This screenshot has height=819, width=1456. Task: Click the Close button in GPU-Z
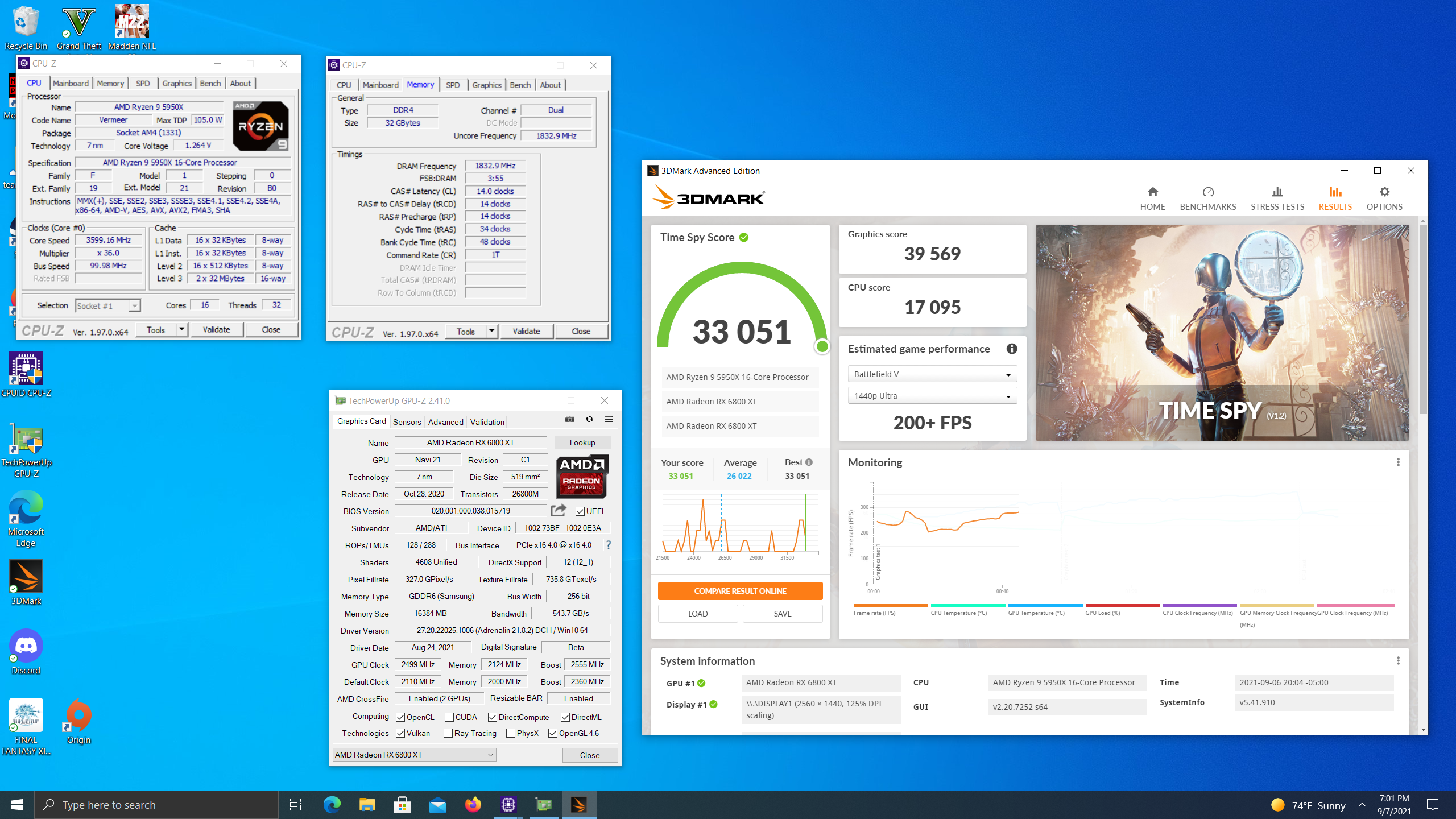(x=590, y=755)
